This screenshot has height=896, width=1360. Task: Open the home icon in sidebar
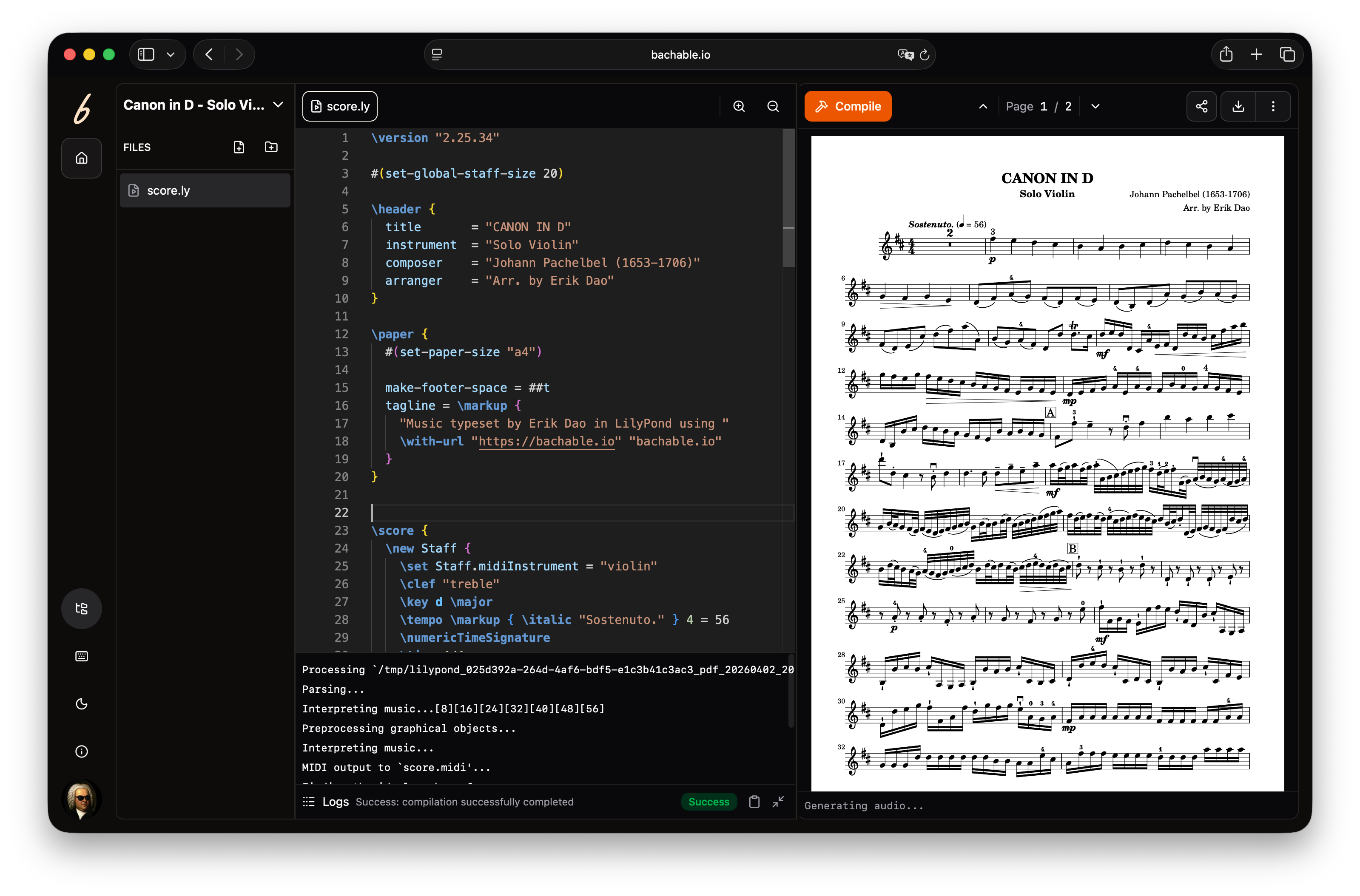[x=82, y=158]
